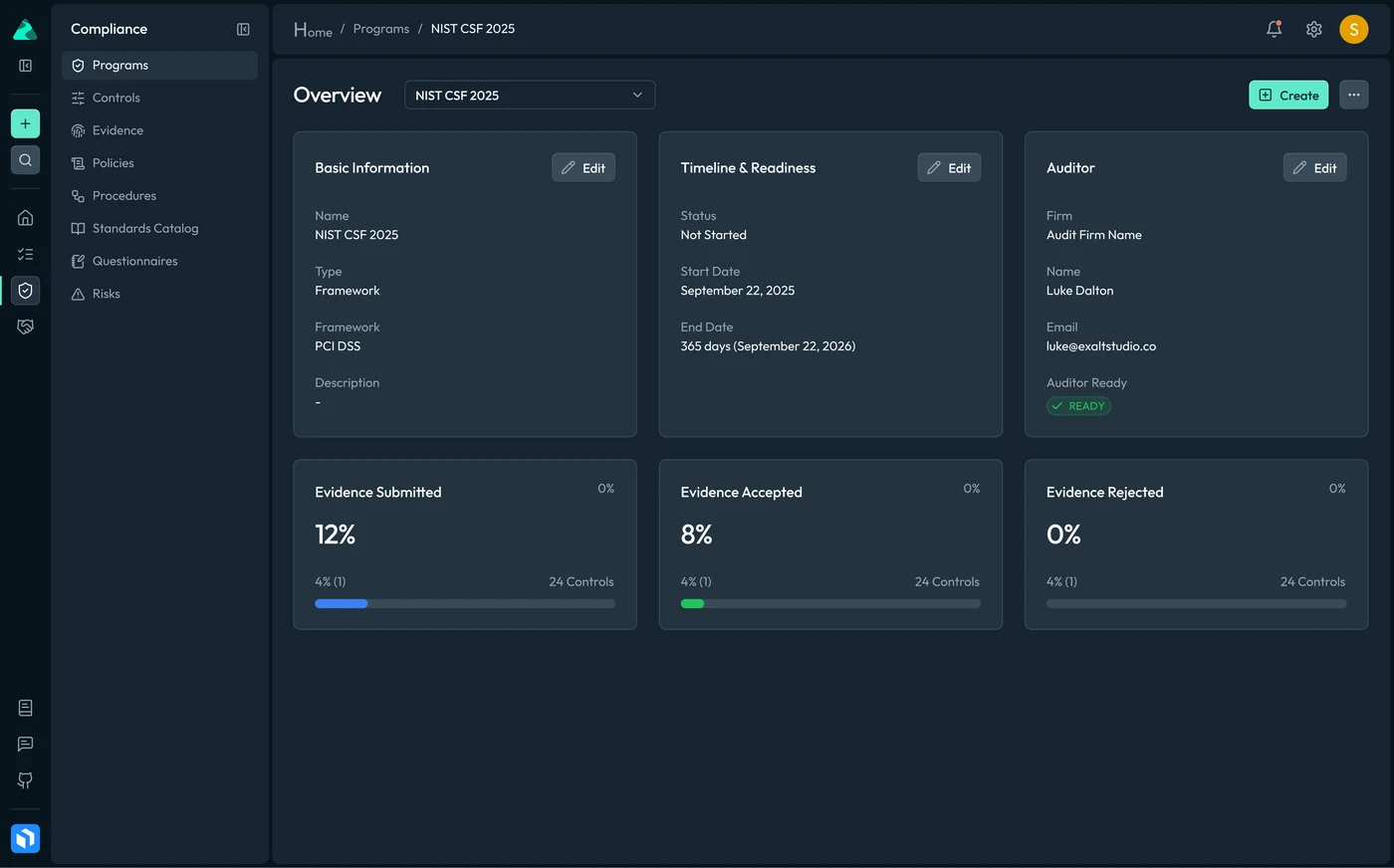Click the Create button
This screenshot has width=1394, height=868.
[1288, 95]
